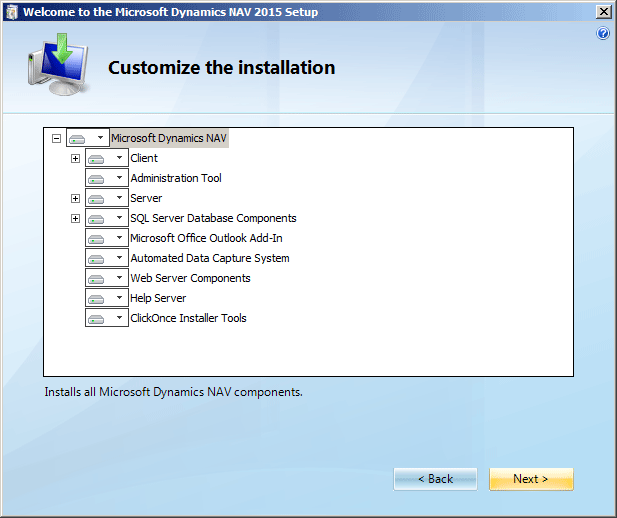
Task: Select the Help Server component label
Action: [x=158, y=298]
